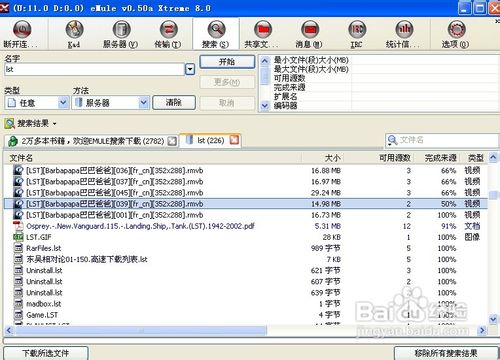Screen dimensions: 500x360
Task: Click the 5.31 MB size of Osprey pdf
Action: [x=327, y=226]
